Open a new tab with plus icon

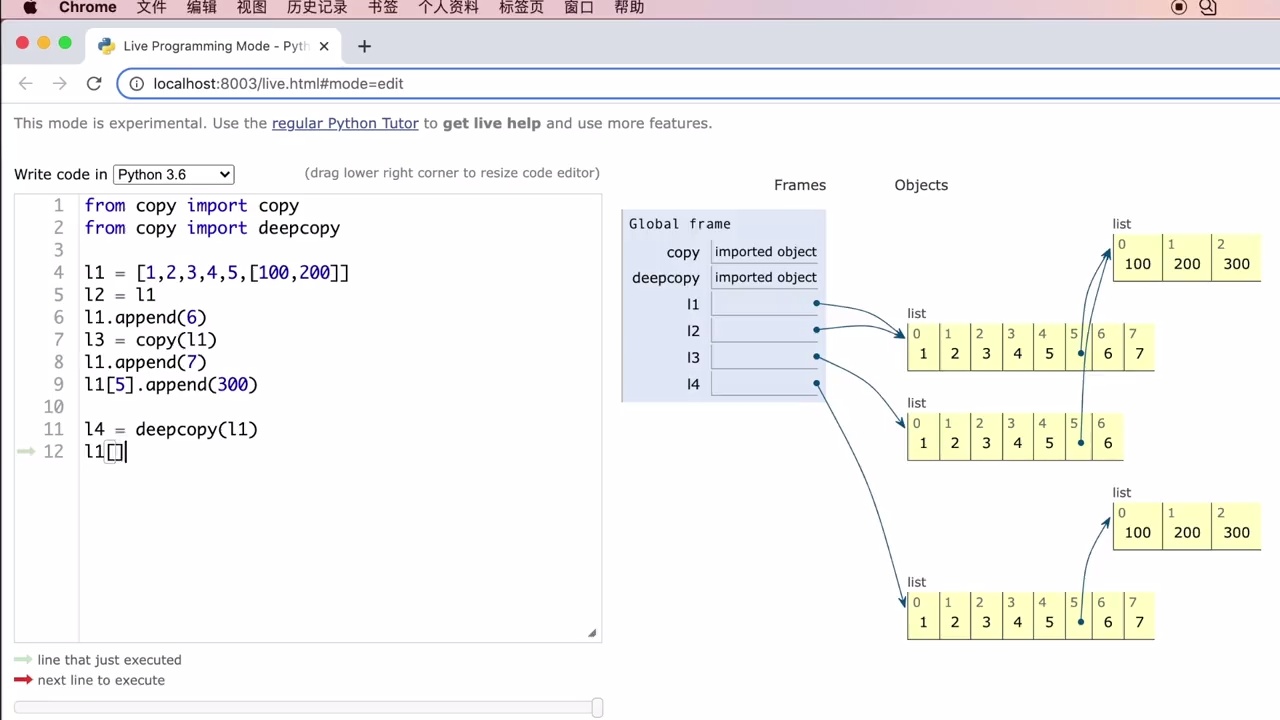[364, 46]
